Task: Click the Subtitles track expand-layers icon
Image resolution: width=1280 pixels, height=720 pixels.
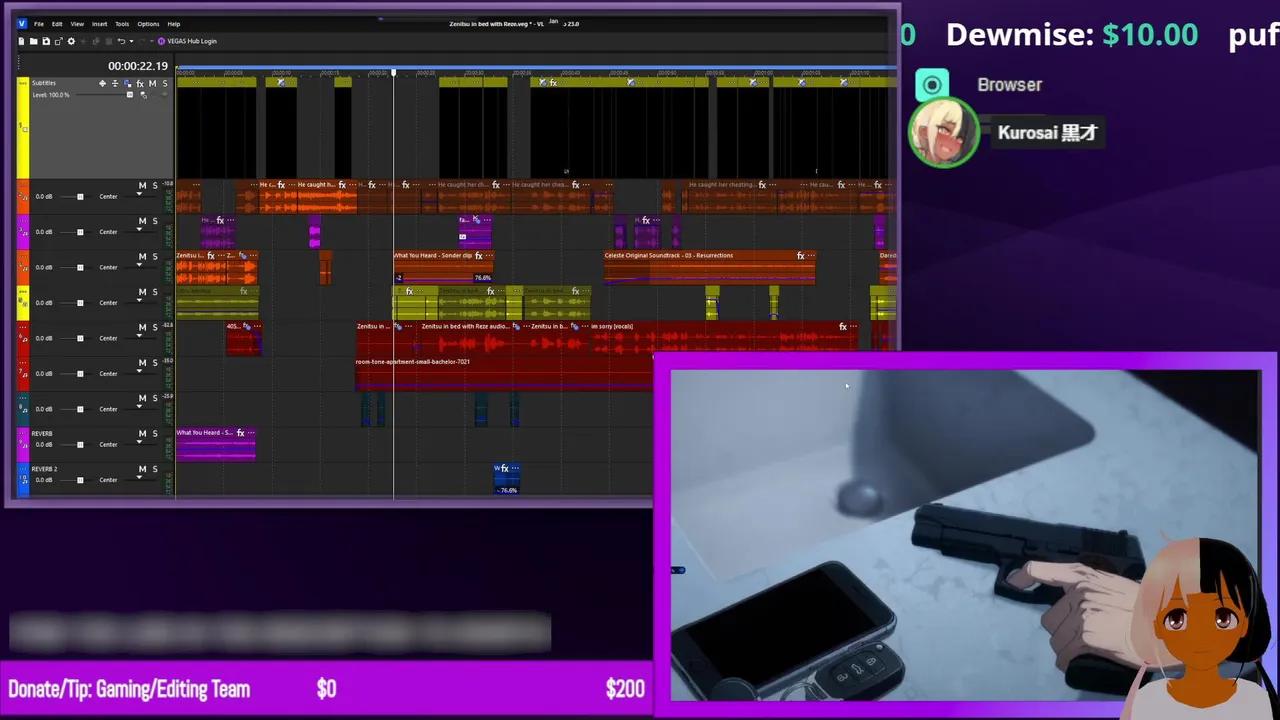Action: click(115, 83)
